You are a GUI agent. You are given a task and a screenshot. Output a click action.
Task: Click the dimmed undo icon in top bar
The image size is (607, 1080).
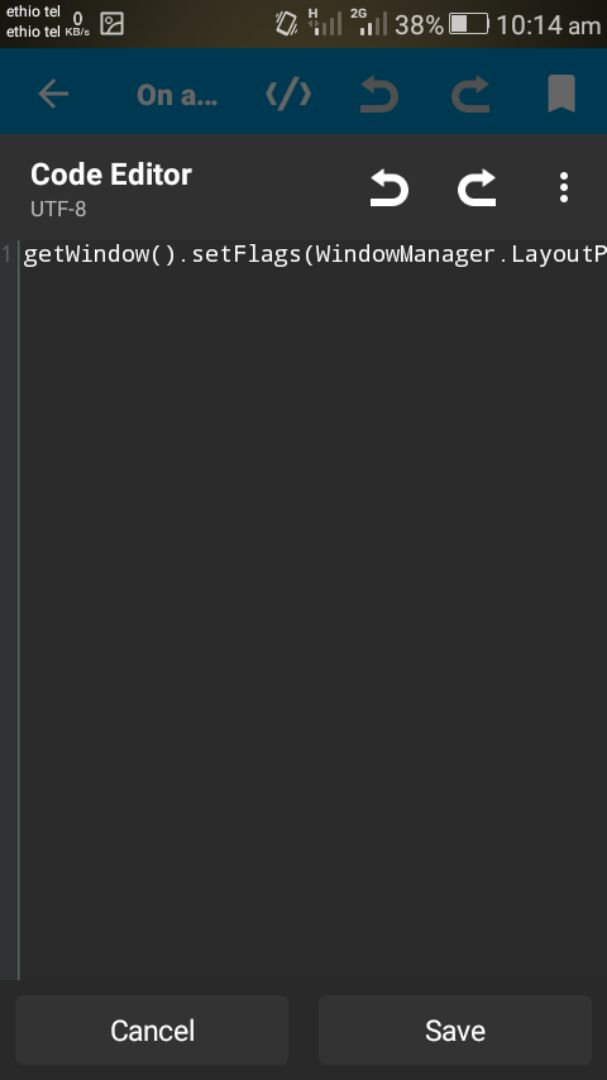(379, 94)
